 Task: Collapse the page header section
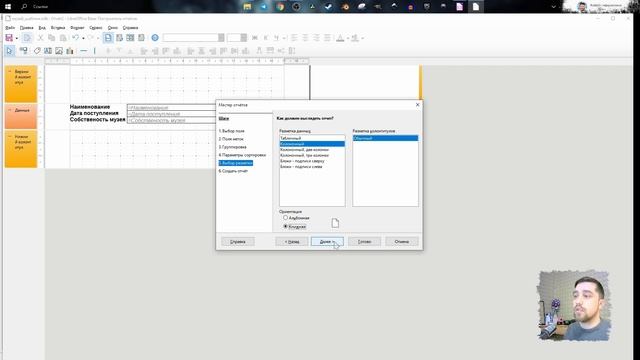pyautogui.click(x=9, y=71)
